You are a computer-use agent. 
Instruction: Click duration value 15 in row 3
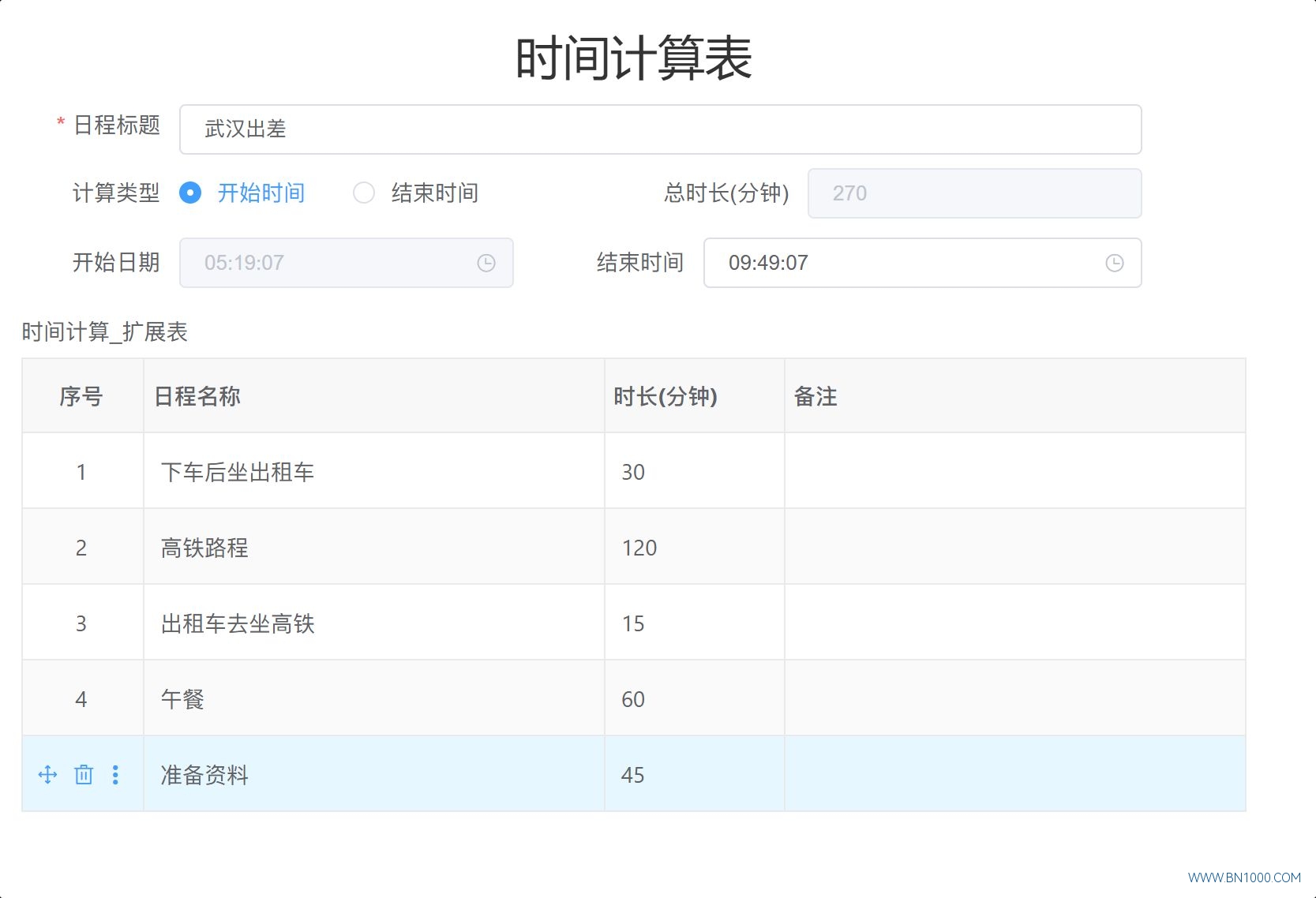633,623
